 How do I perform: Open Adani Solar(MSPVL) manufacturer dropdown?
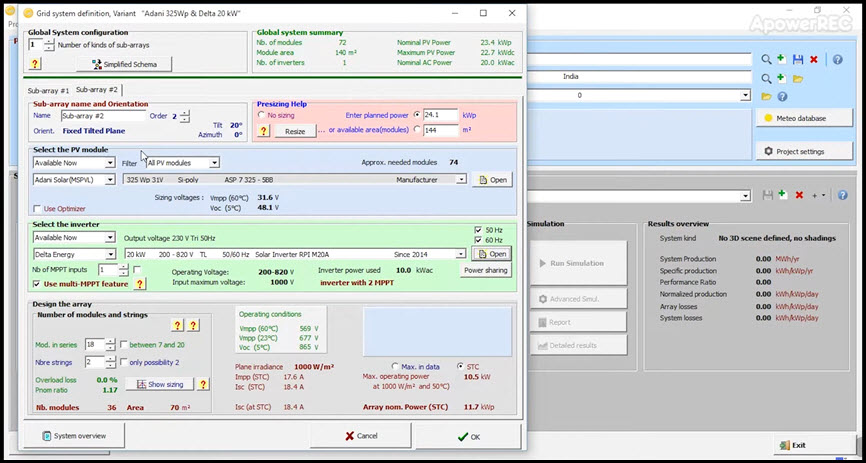110,180
